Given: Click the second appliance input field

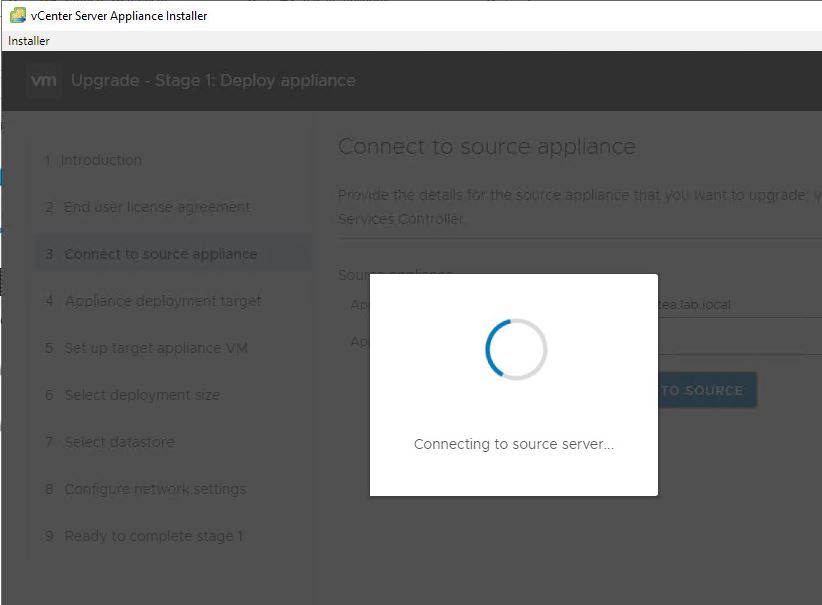Looking at the screenshot, I should coord(740,341).
